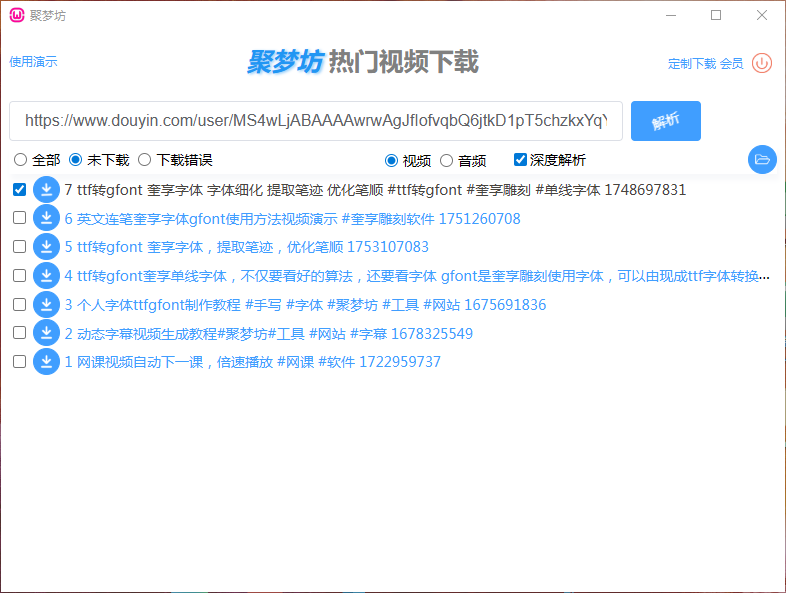Close the 聚梦坊 window
Image resolution: width=786 pixels, height=593 pixels.
761,15
